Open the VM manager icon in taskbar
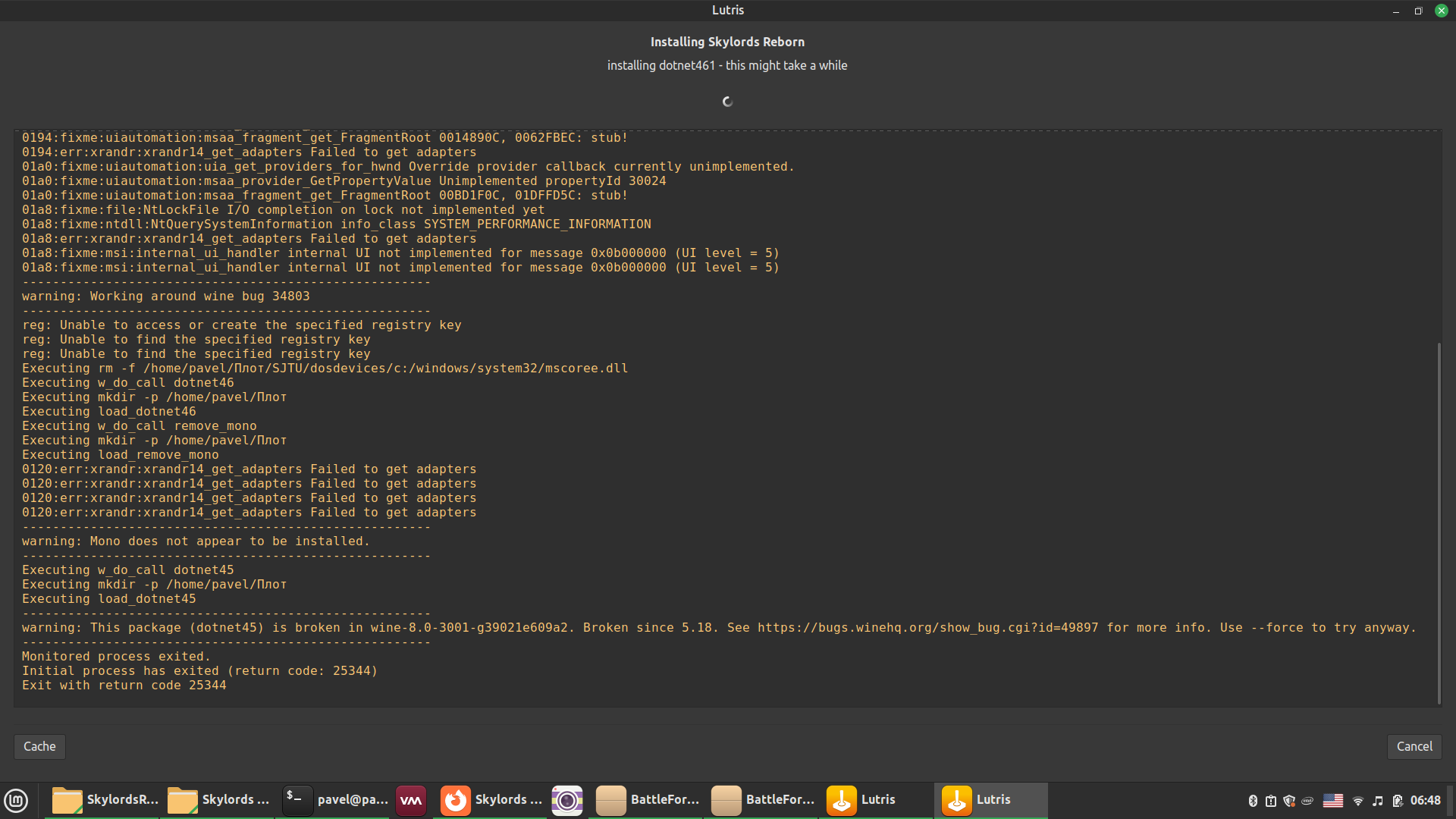 (x=411, y=800)
